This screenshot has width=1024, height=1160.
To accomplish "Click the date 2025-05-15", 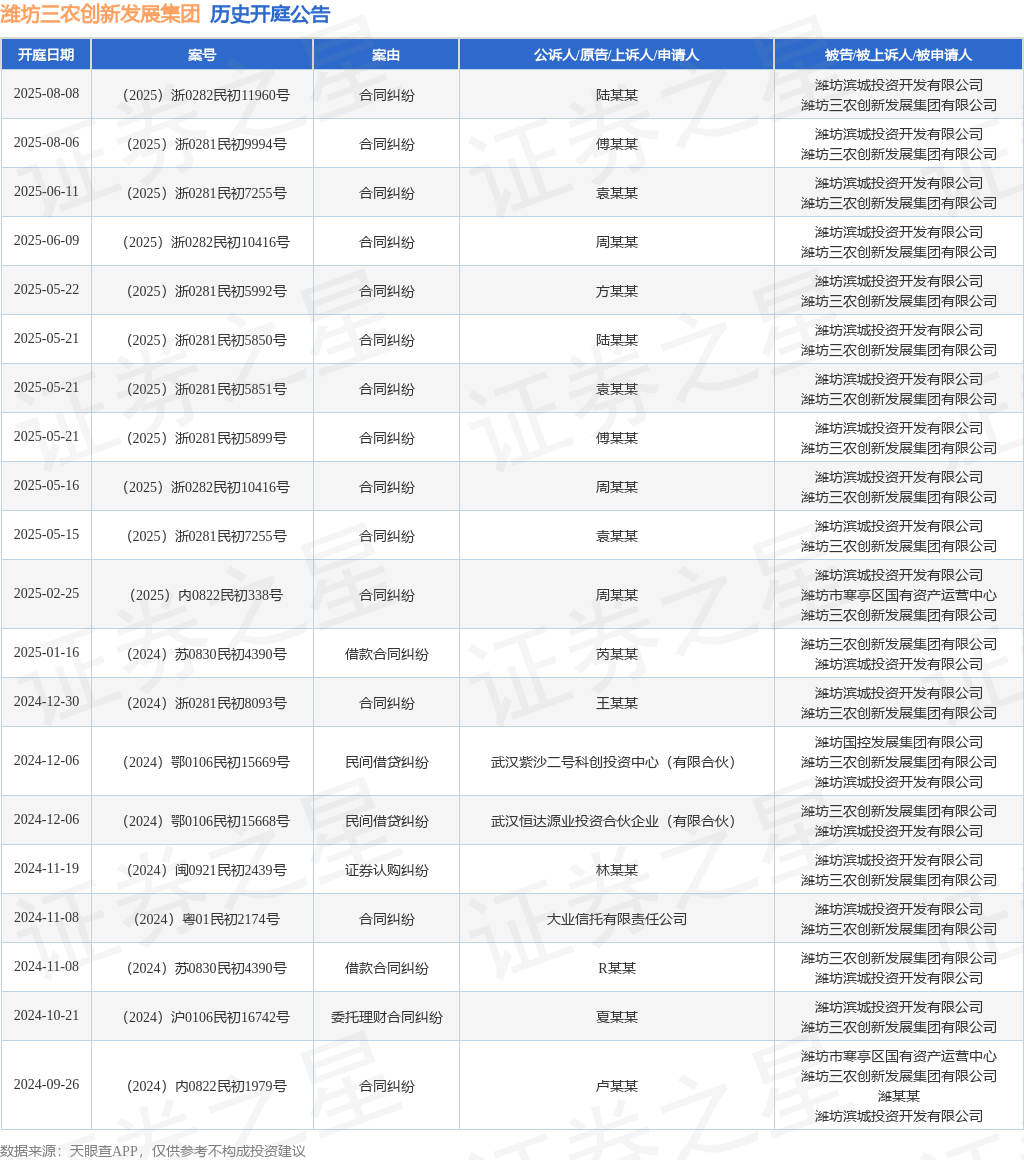I will pos(46,535).
